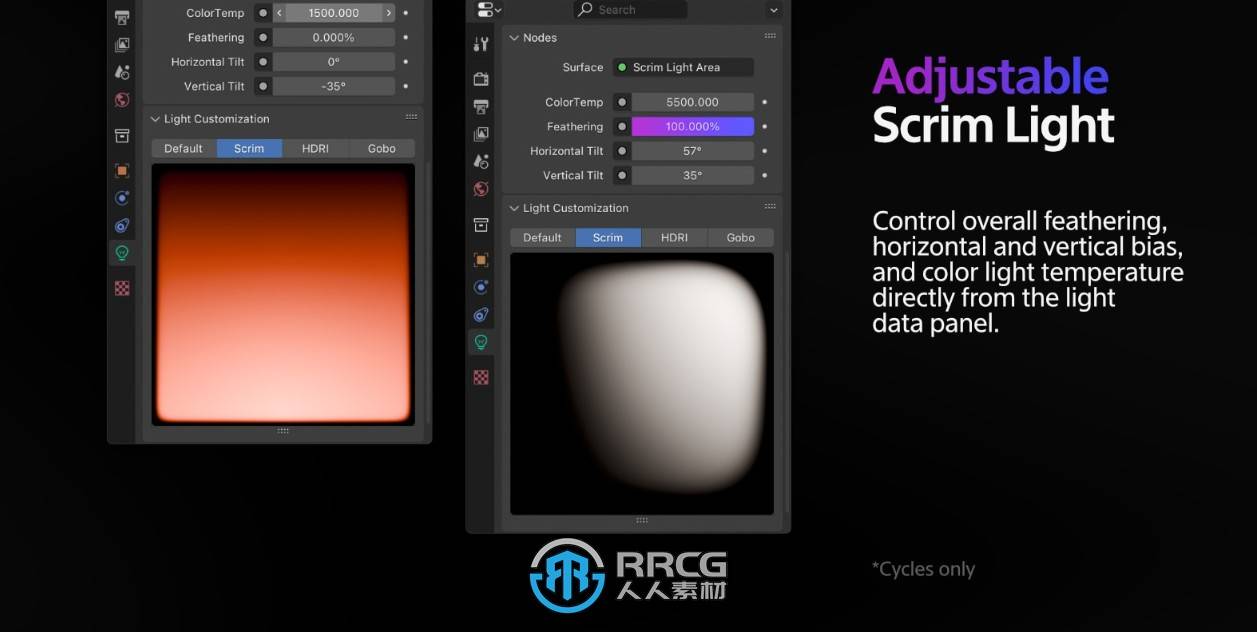Click the animate dot right of 100.000% Feathering

tap(765, 127)
